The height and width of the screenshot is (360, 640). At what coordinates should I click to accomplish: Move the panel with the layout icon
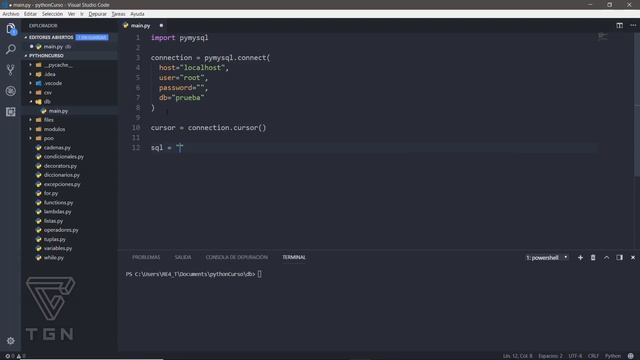[619, 258]
